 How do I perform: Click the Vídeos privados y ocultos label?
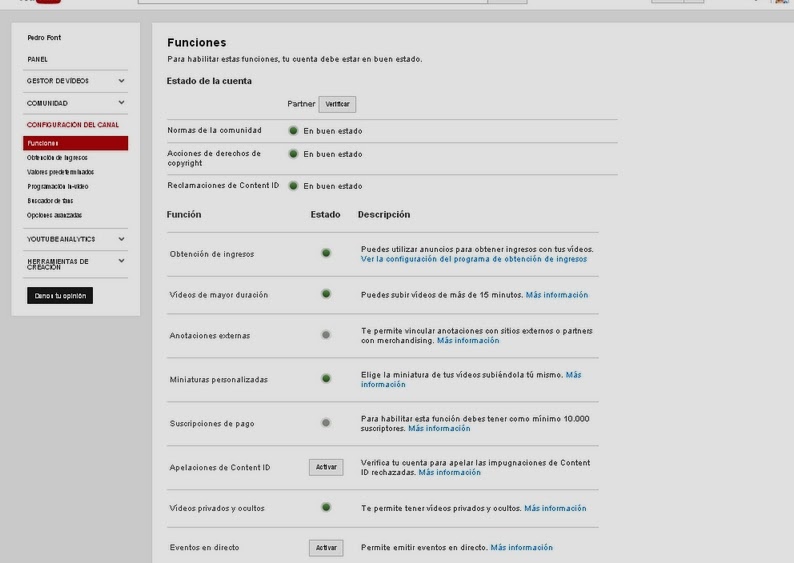217,508
